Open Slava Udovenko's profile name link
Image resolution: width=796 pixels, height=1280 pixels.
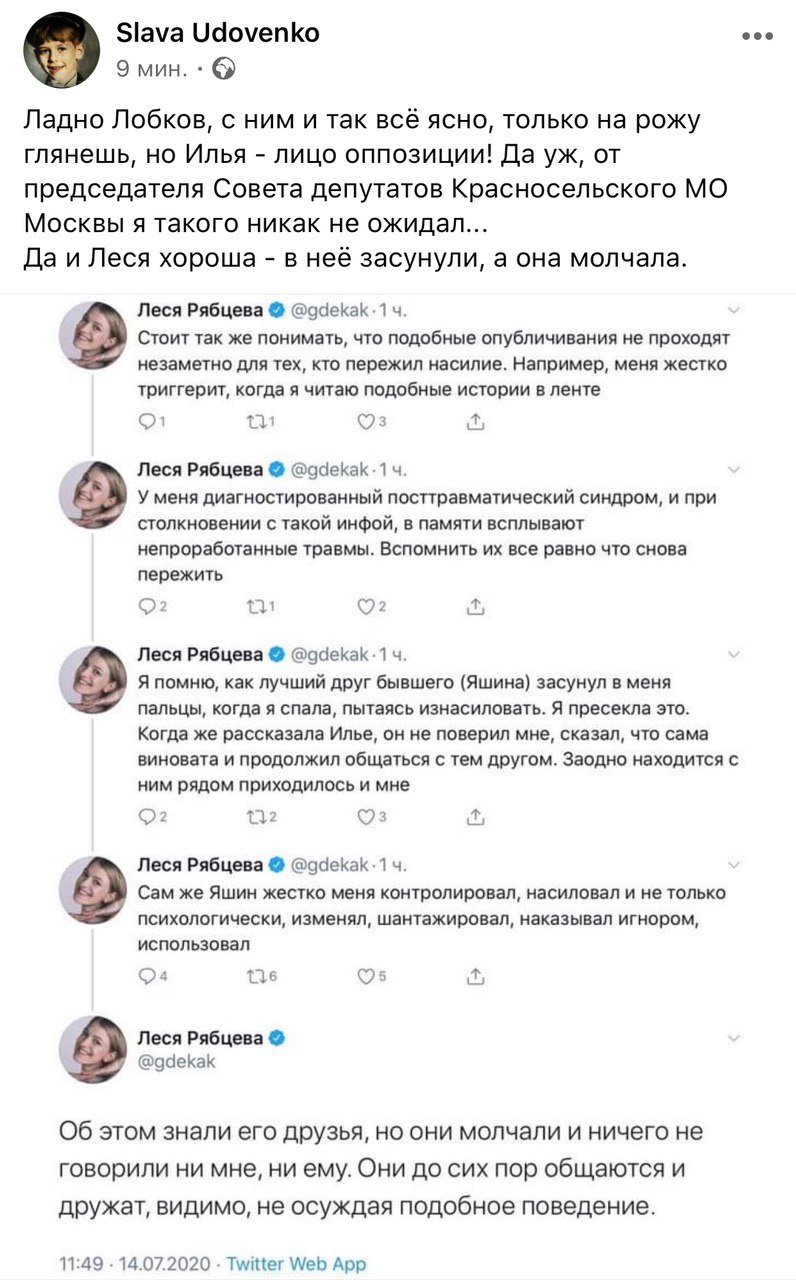(x=219, y=33)
